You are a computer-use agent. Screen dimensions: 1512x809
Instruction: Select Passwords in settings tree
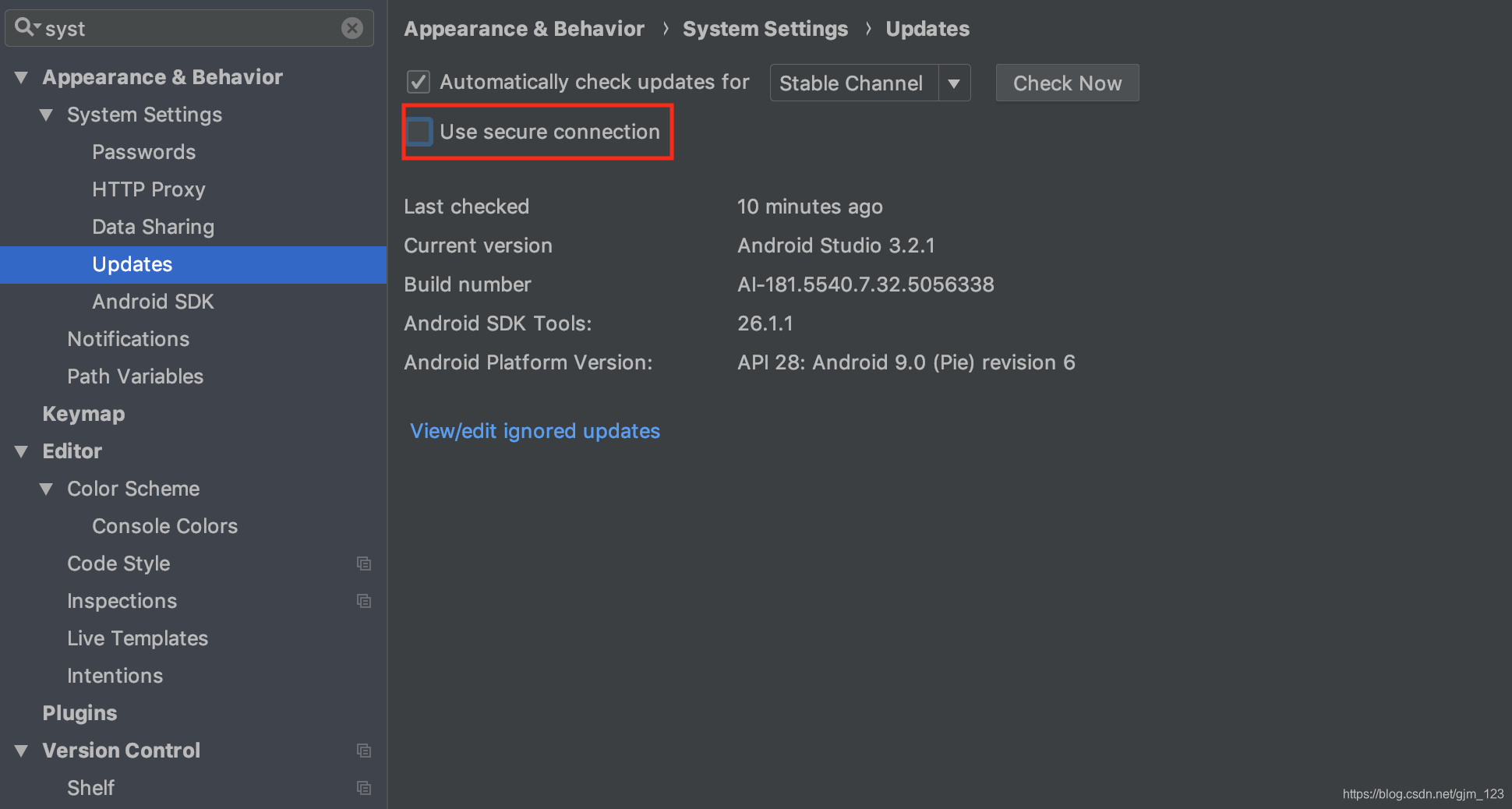click(x=143, y=152)
